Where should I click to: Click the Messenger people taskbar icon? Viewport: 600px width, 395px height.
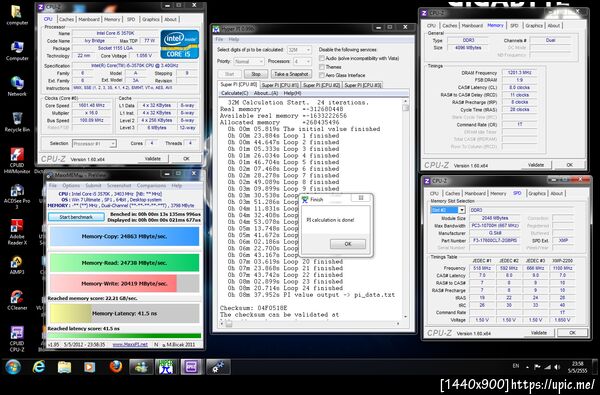pyautogui.click(x=141, y=367)
